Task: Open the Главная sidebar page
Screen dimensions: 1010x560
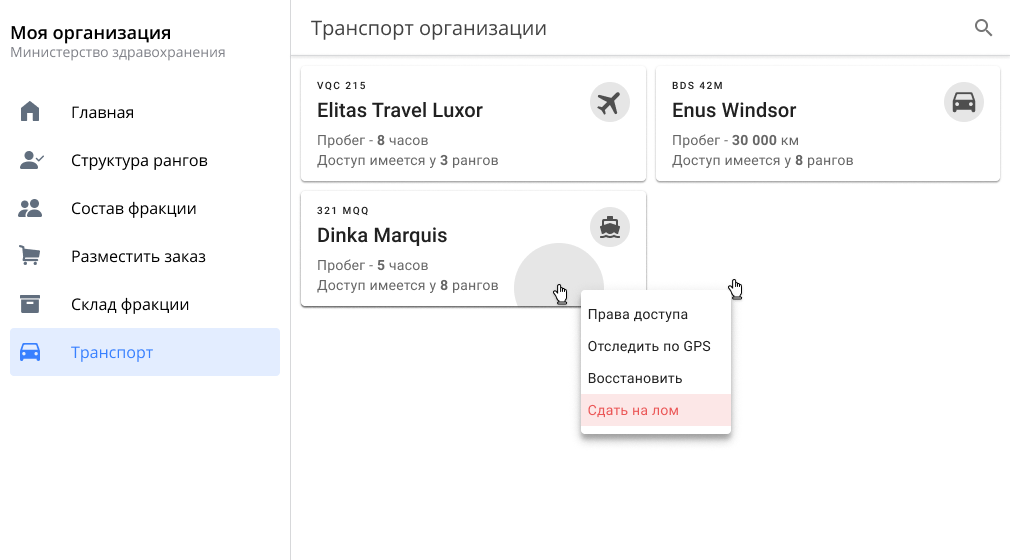Action: coord(102,112)
